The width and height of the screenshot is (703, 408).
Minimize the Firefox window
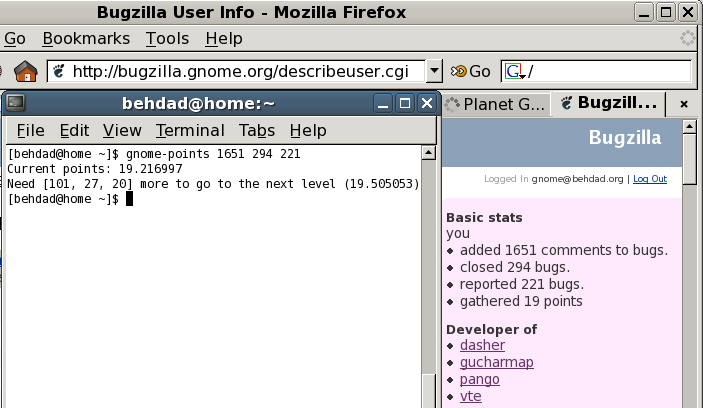coord(644,12)
